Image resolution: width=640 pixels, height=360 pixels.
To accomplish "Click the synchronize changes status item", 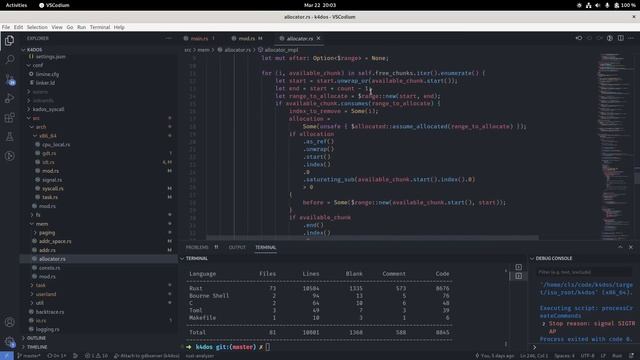I will [56, 356].
